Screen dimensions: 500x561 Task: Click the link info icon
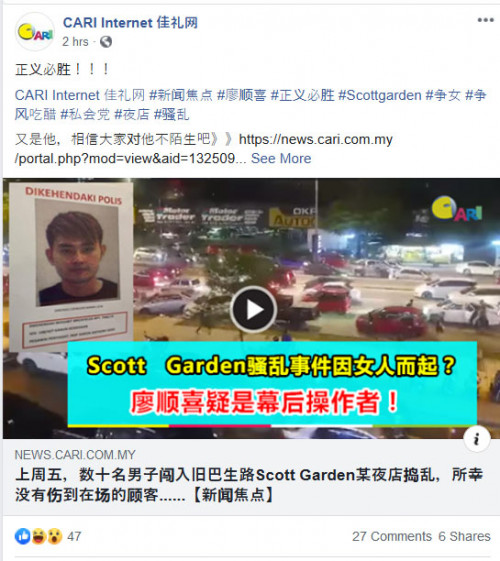click(476, 439)
